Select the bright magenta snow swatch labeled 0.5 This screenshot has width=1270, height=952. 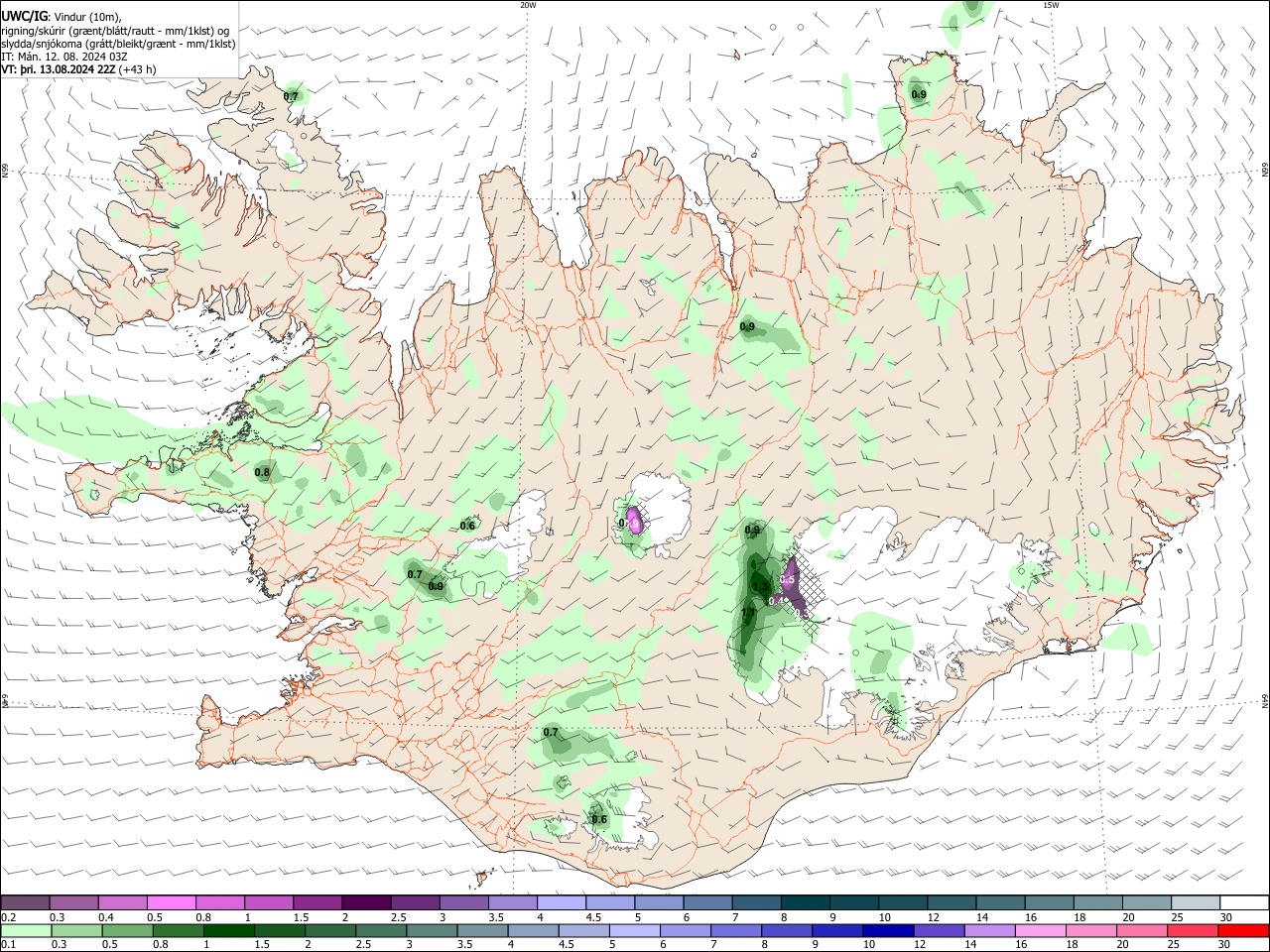click(171, 902)
